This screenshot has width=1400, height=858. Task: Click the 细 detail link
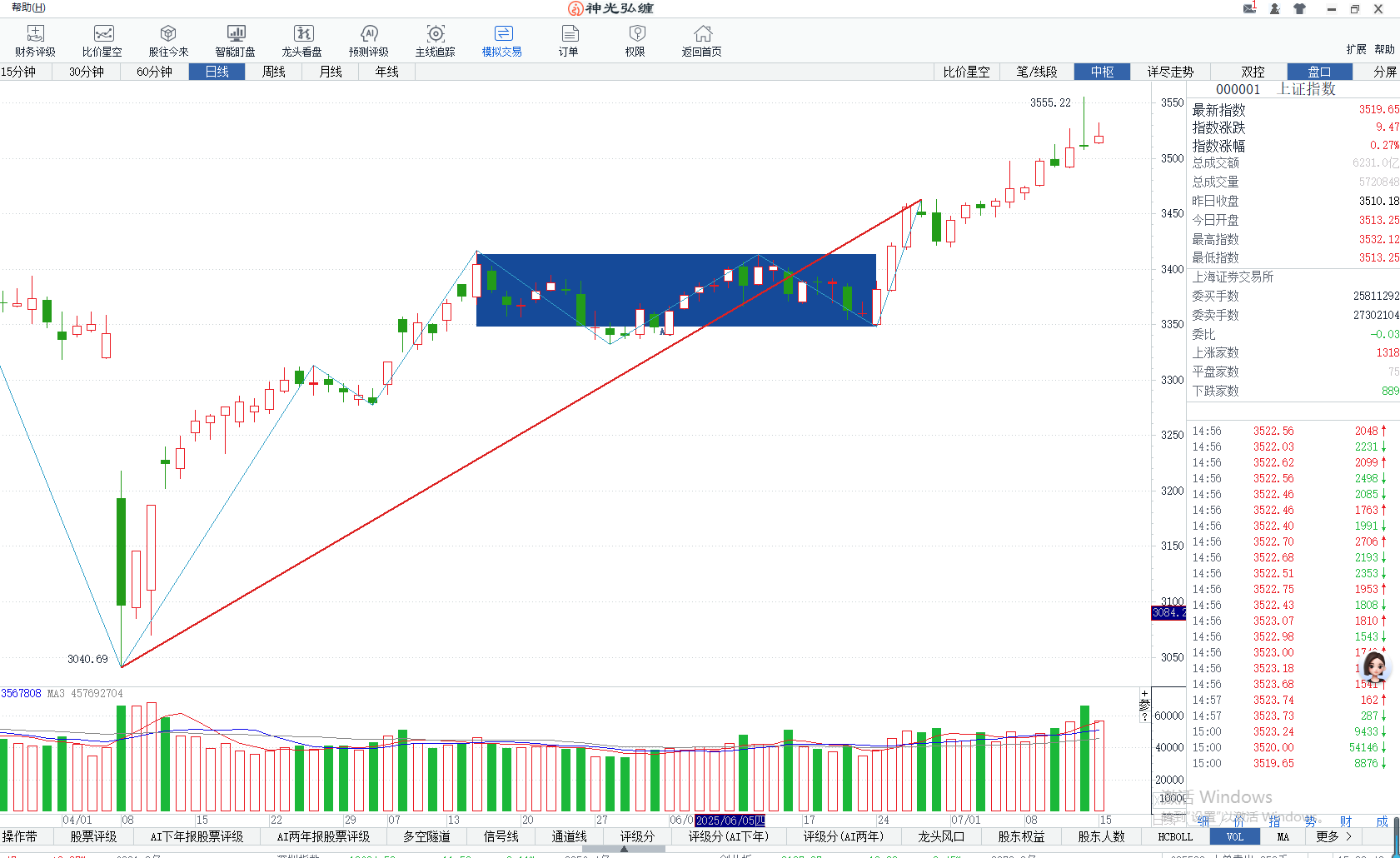click(x=1203, y=821)
